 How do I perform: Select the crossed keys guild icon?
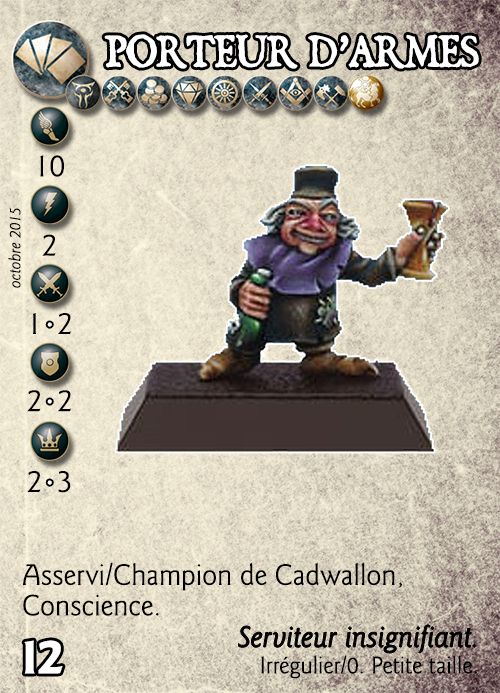118,93
